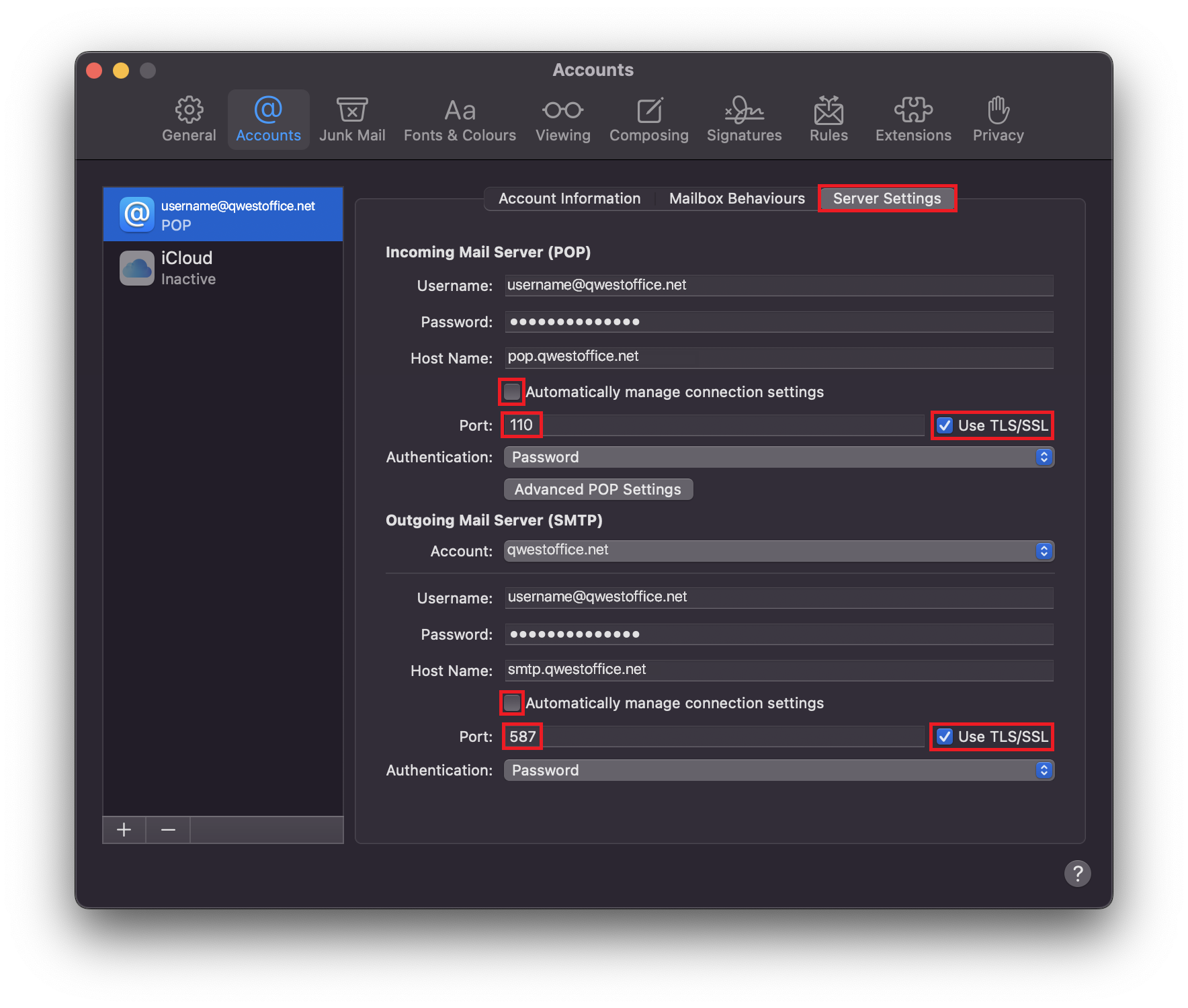Open Privacy preferences
Screen dimensions: 1188x1008
click(x=998, y=120)
